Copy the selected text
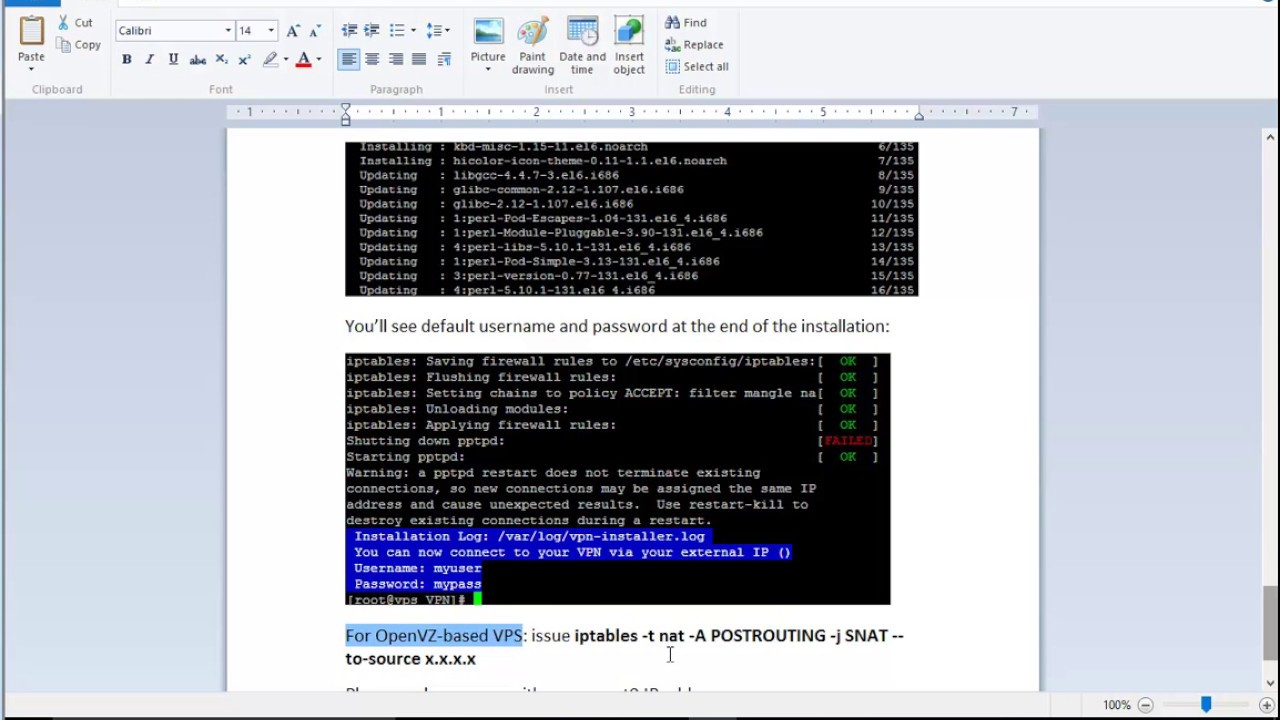Viewport: 1280px width, 720px height. [x=79, y=44]
